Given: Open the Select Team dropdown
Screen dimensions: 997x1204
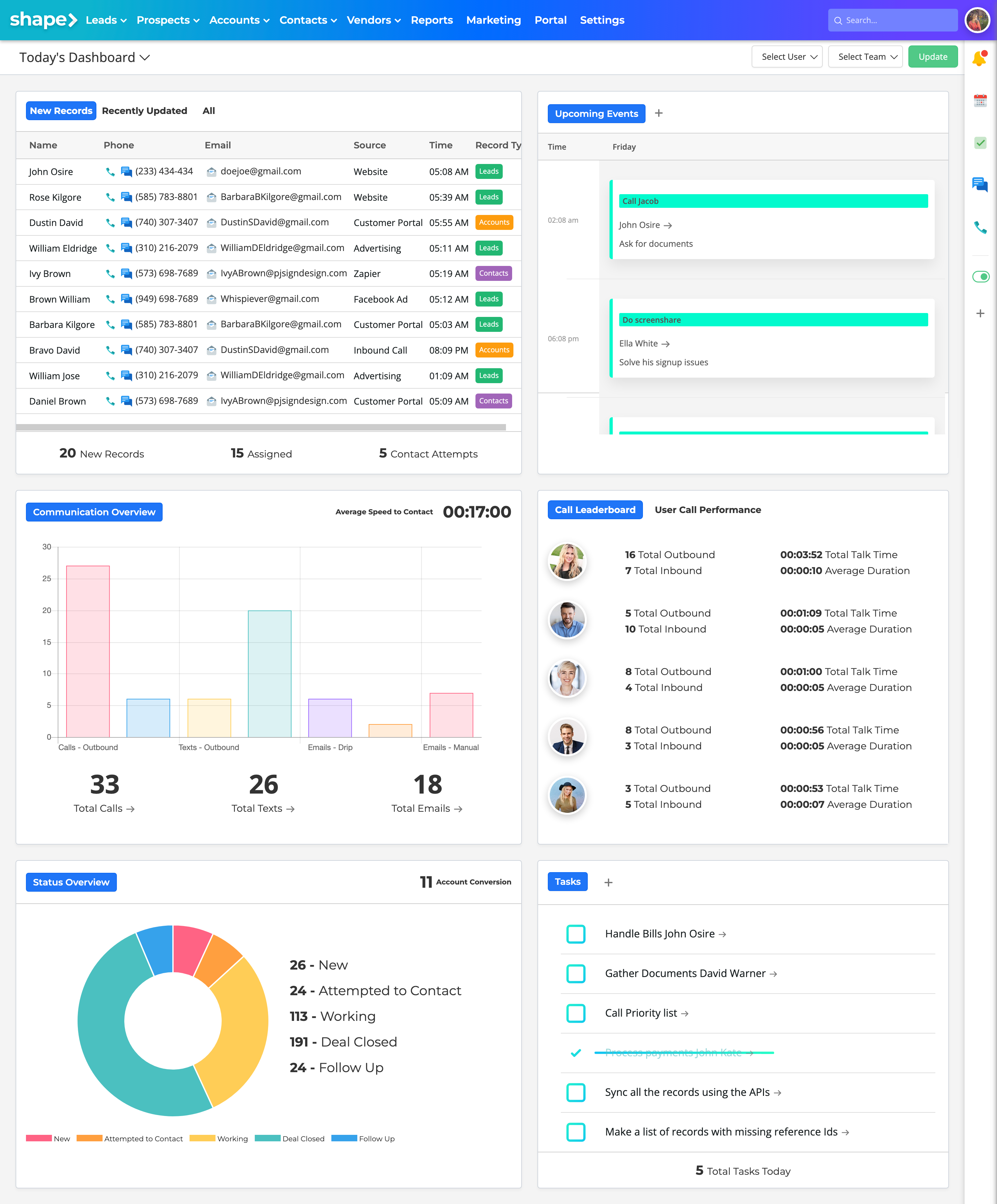Looking at the screenshot, I should point(865,57).
